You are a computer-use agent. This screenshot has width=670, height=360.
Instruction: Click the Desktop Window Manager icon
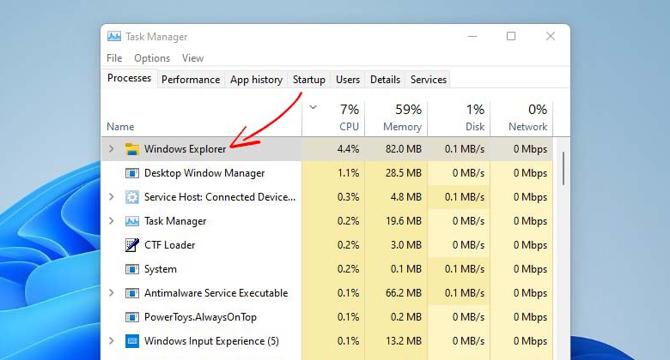(132, 173)
